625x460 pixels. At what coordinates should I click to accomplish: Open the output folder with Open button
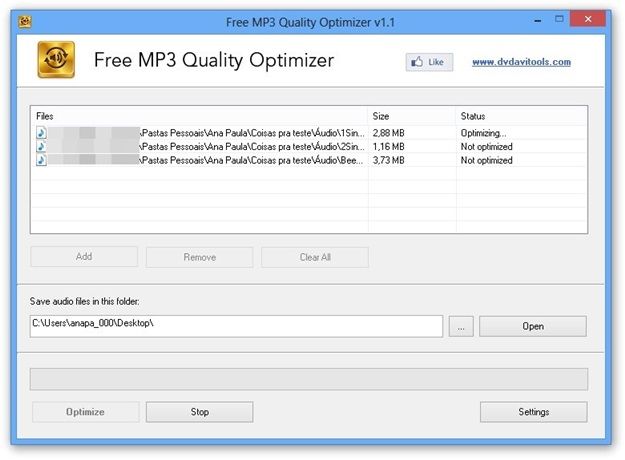pos(533,326)
